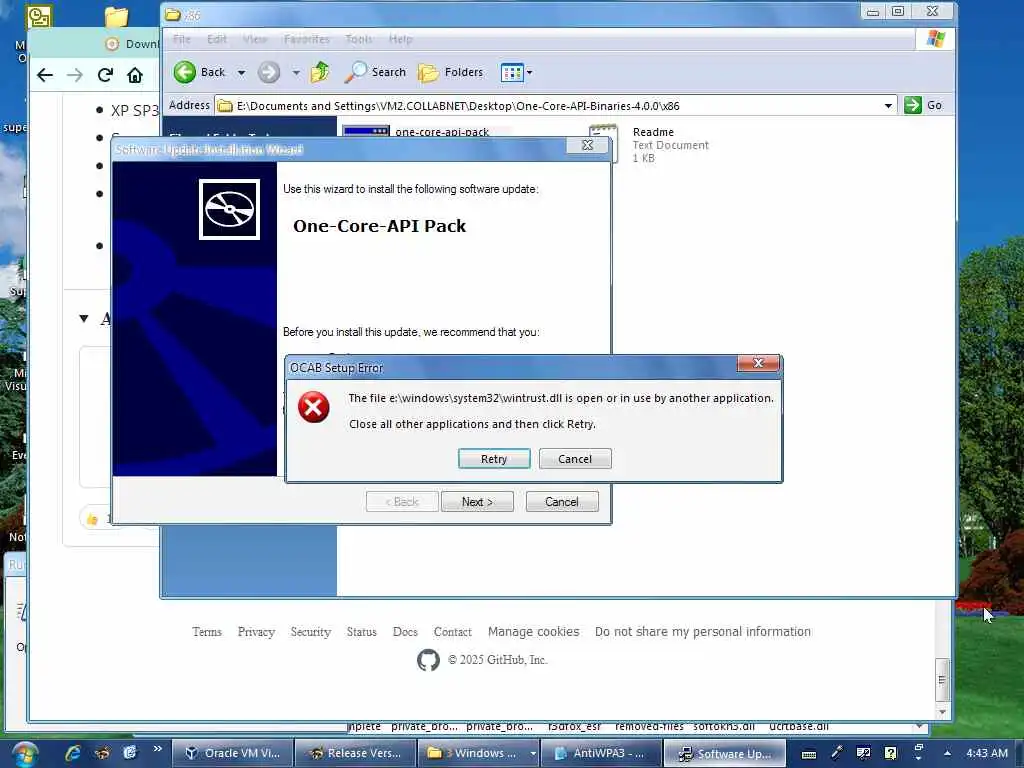
Task: Open the Tools menu in Explorer
Action: pyautogui.click(x=359, y=39)
